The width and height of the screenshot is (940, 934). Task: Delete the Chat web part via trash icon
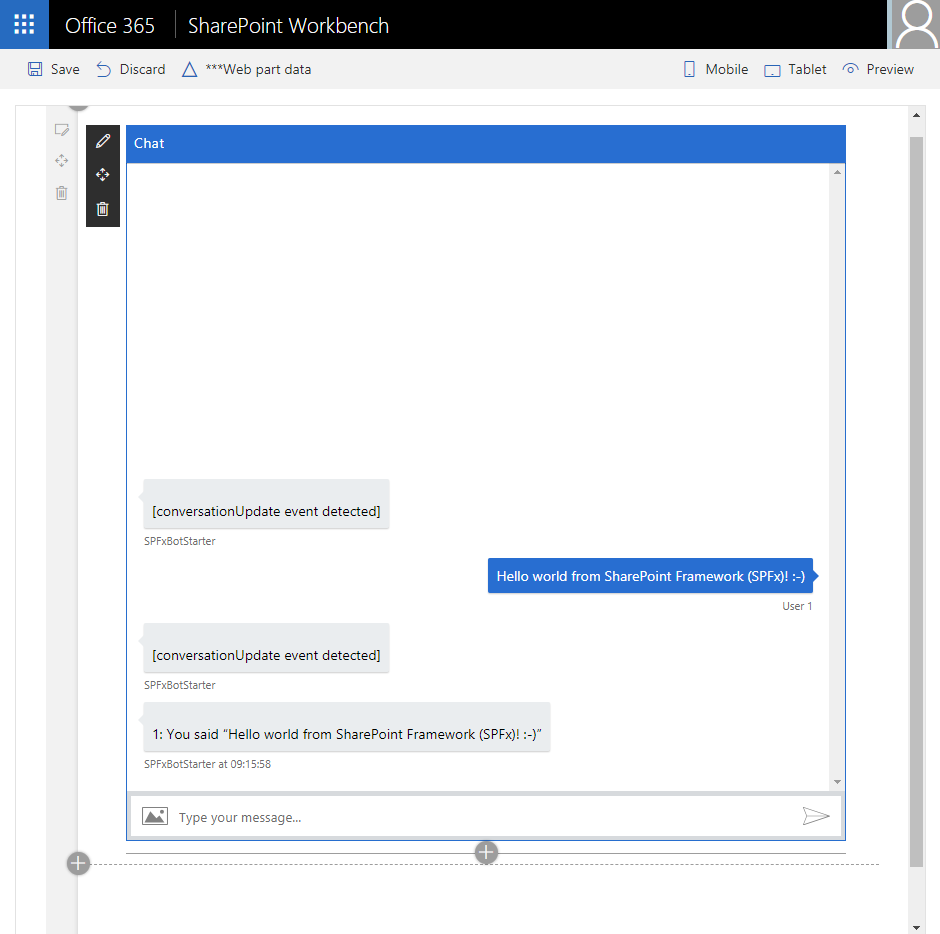[102, 209]
